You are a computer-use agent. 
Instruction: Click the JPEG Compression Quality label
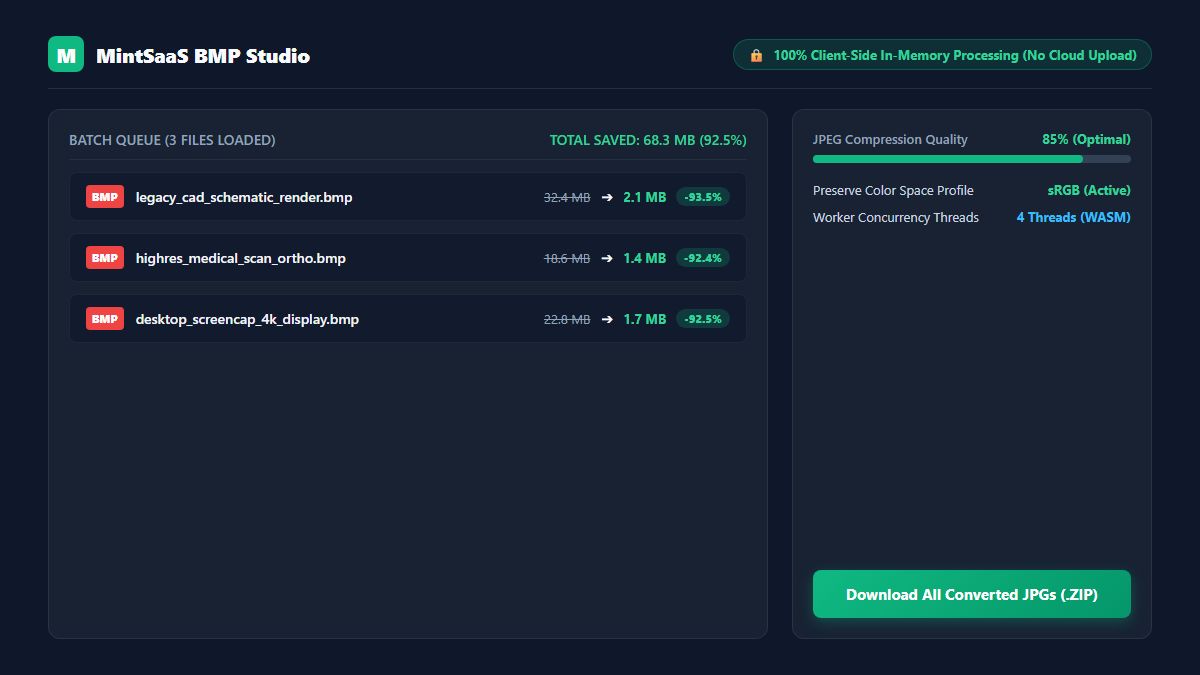(890, 139)
